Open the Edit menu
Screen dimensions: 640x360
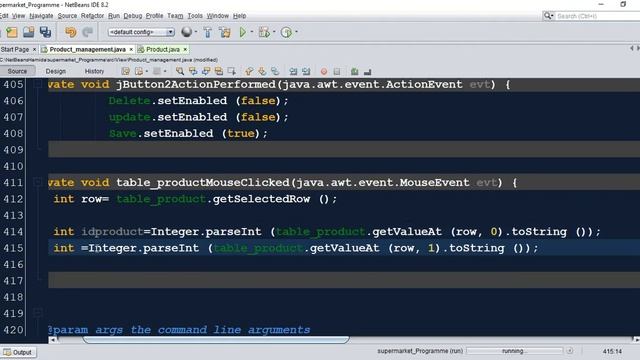4,16
